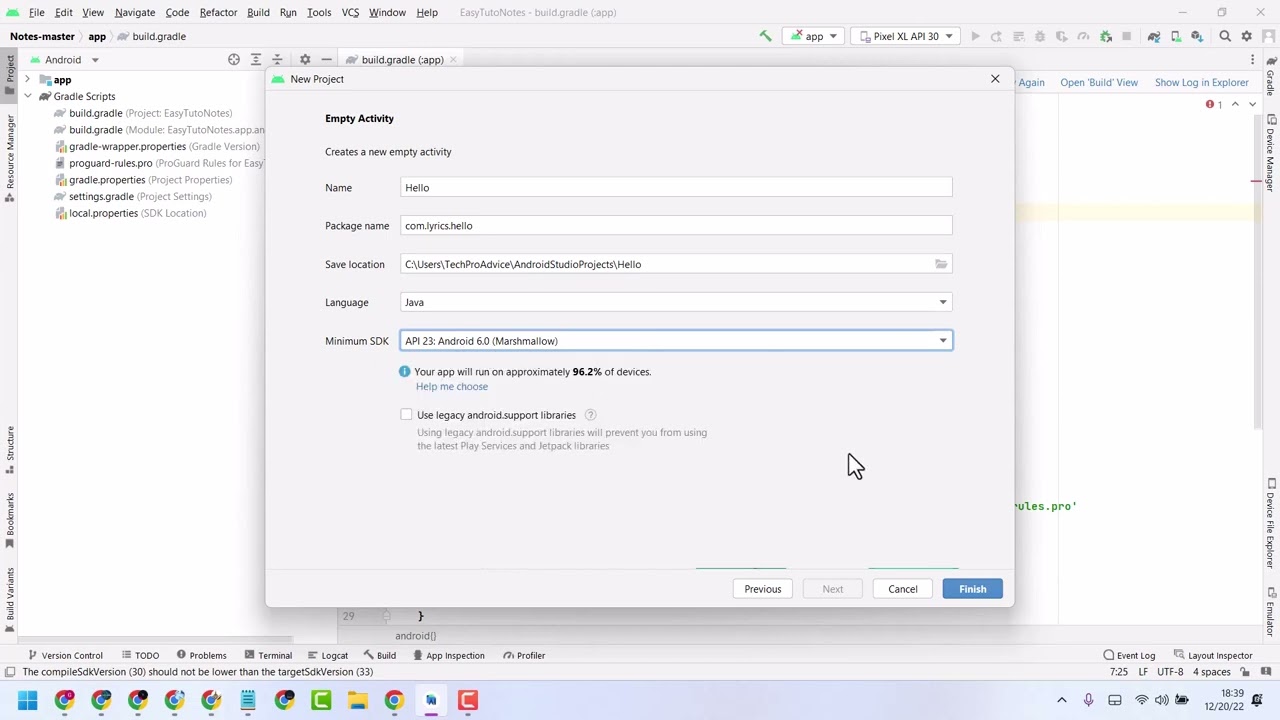Click 'Open Build View' link
The height and width of the screenshot is (720, 1280).
(1099, 82)
